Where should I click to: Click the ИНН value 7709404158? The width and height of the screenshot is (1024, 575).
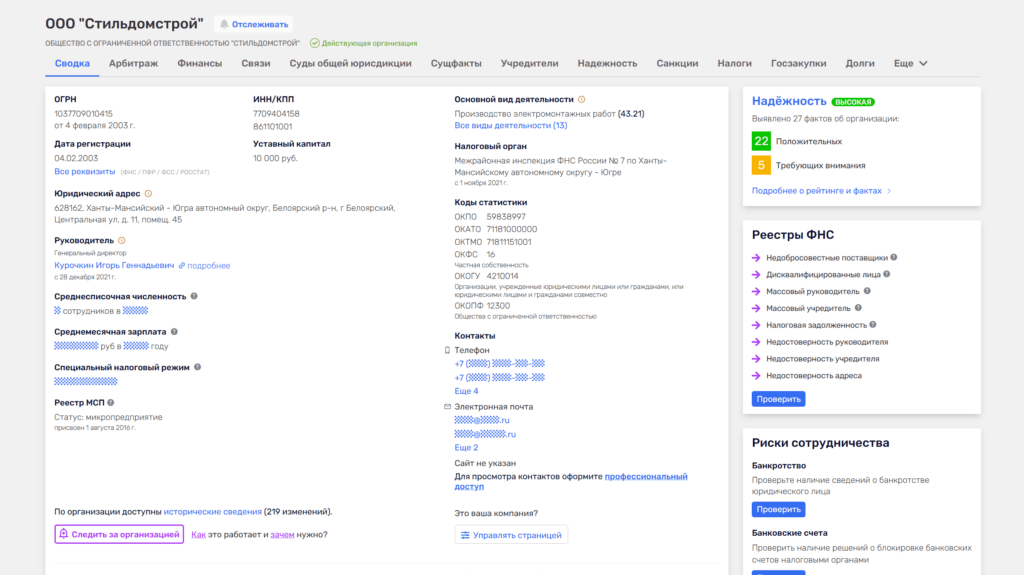[x=276, y=114]
